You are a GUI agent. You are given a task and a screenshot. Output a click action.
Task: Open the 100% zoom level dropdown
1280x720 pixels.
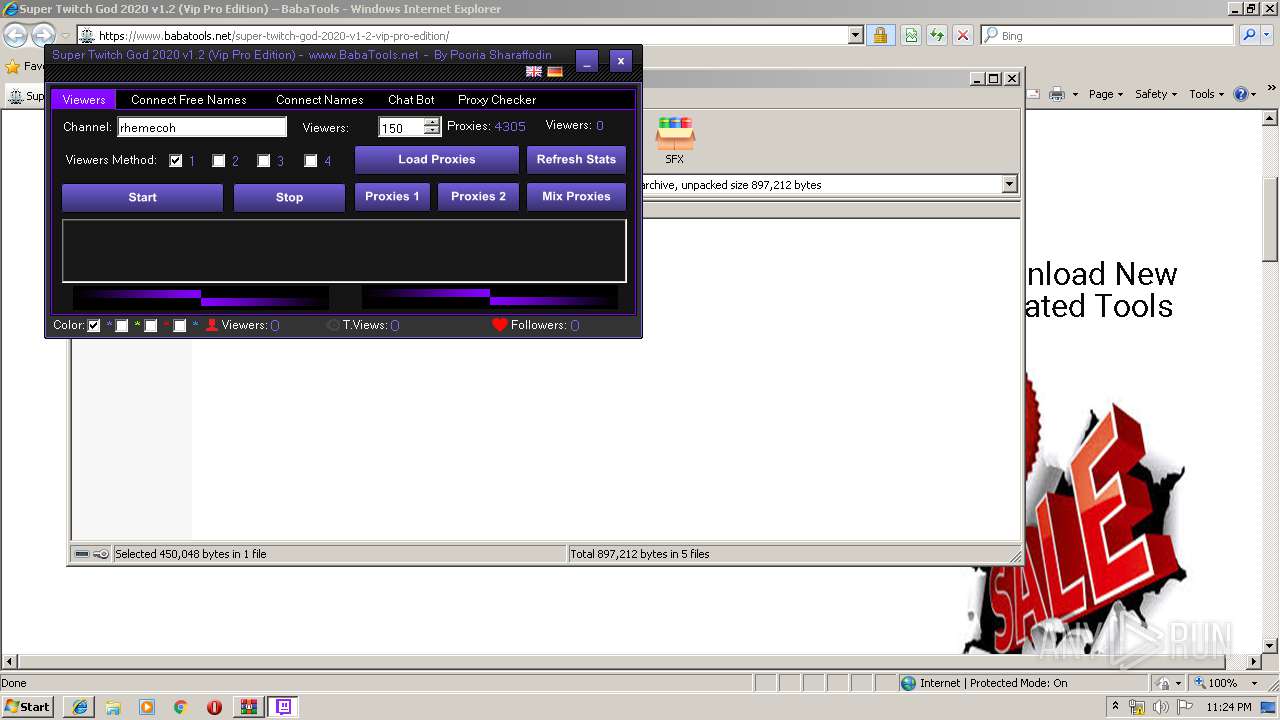tap(1254, 683)
